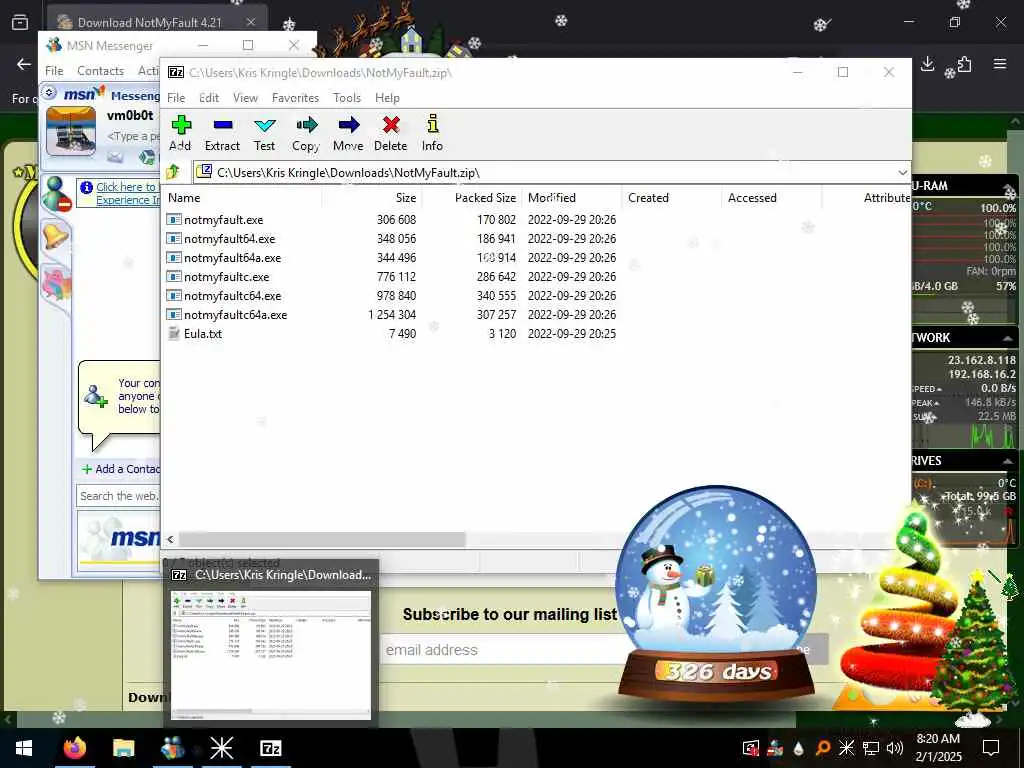Screen dimensions: 1024x768
Task: Open Windows Start menu
Action: [24, 748]
